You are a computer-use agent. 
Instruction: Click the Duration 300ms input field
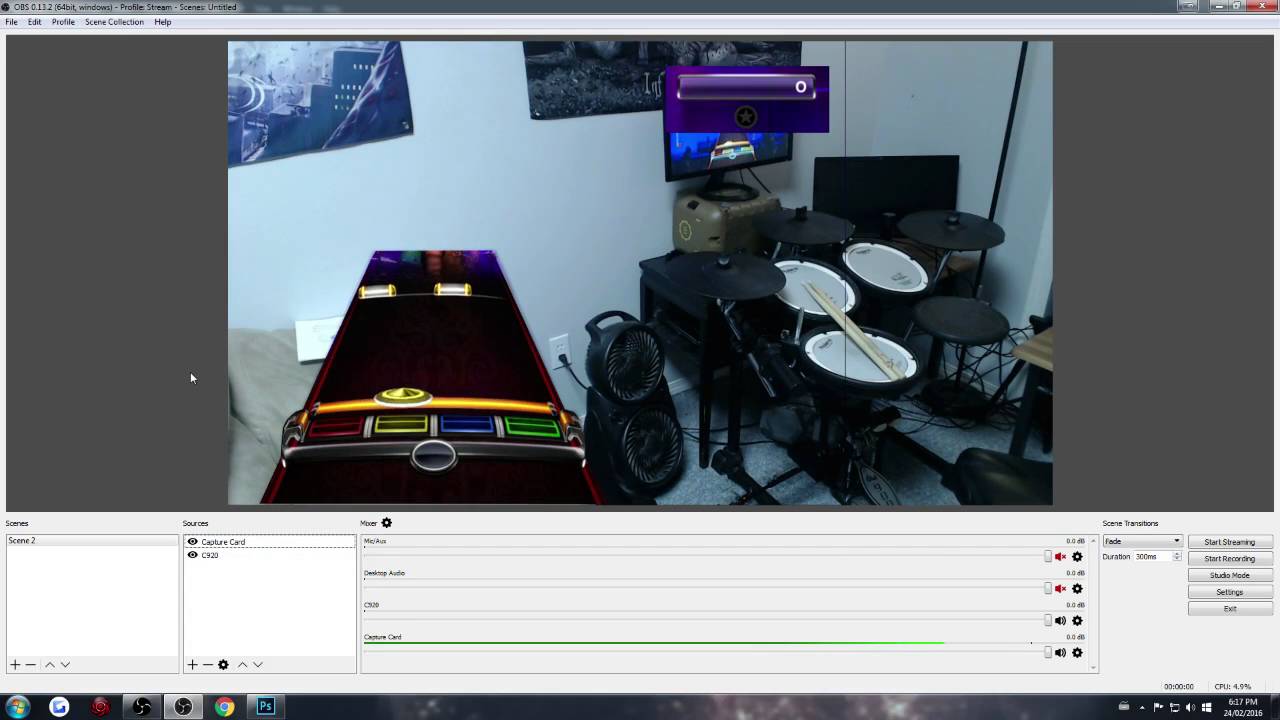[1153, 557]
